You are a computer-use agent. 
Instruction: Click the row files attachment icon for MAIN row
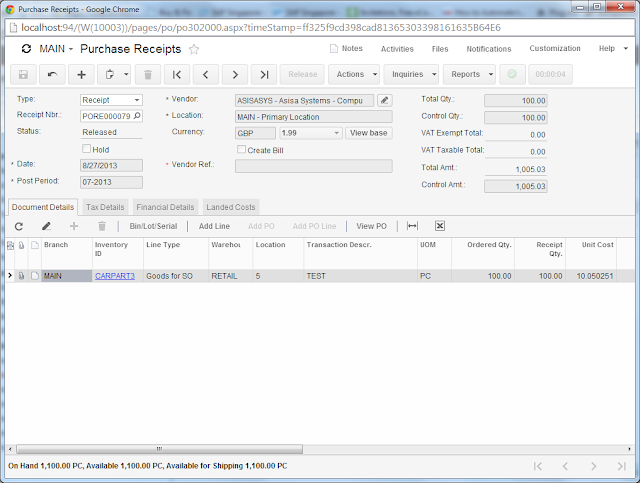tap(21, 276)
